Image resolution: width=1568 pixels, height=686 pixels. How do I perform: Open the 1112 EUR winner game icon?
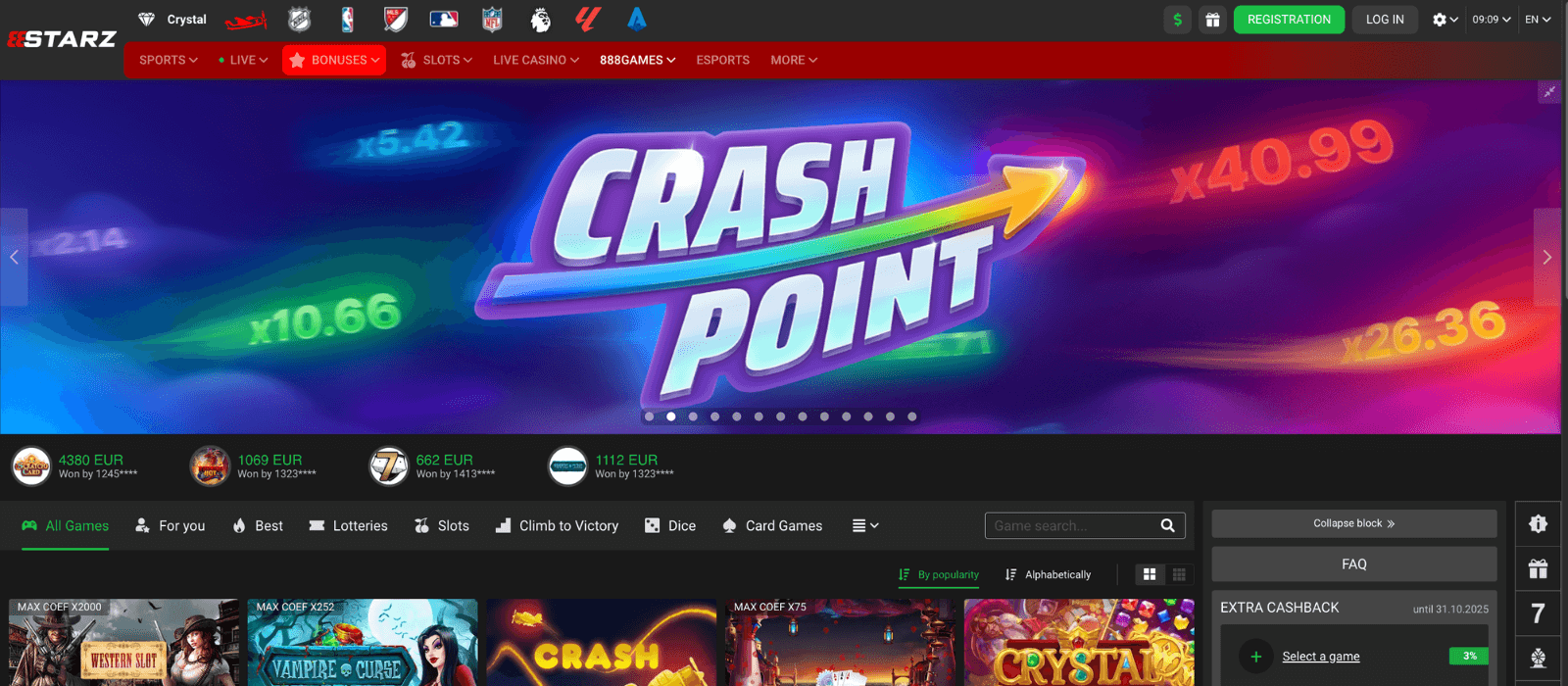567,466
